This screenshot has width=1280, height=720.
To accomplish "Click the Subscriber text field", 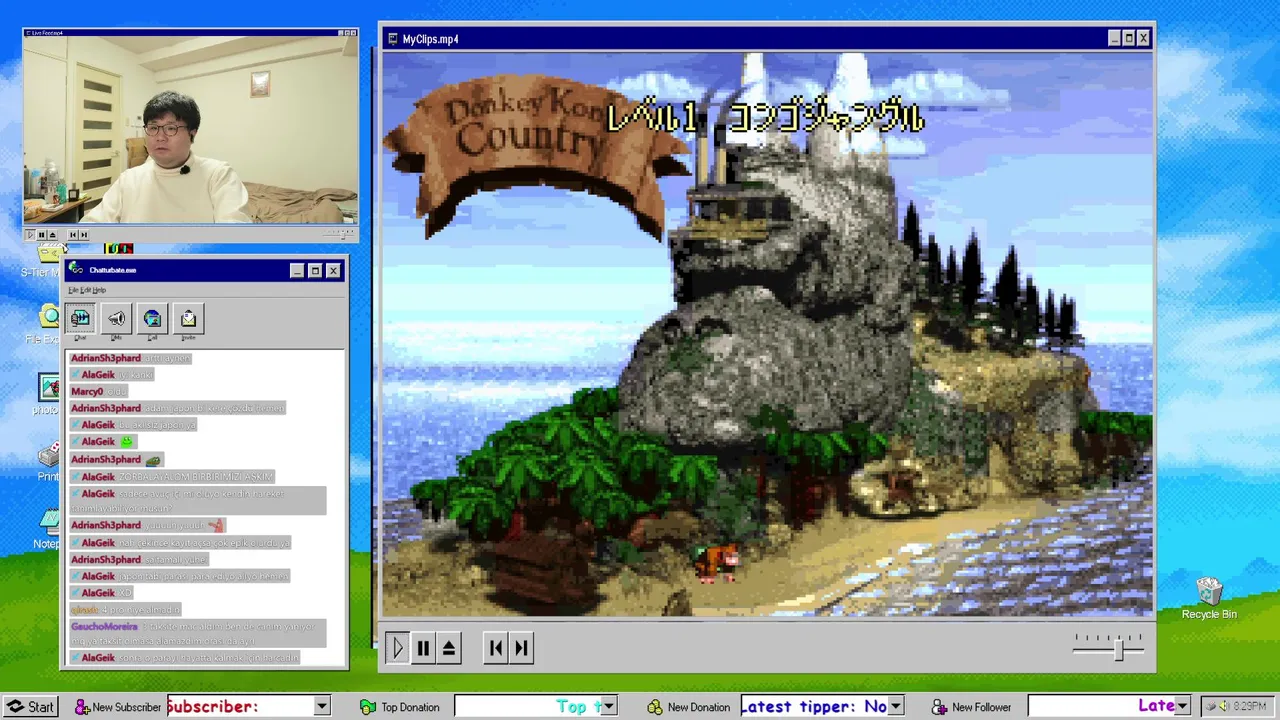I will [240, 707].
